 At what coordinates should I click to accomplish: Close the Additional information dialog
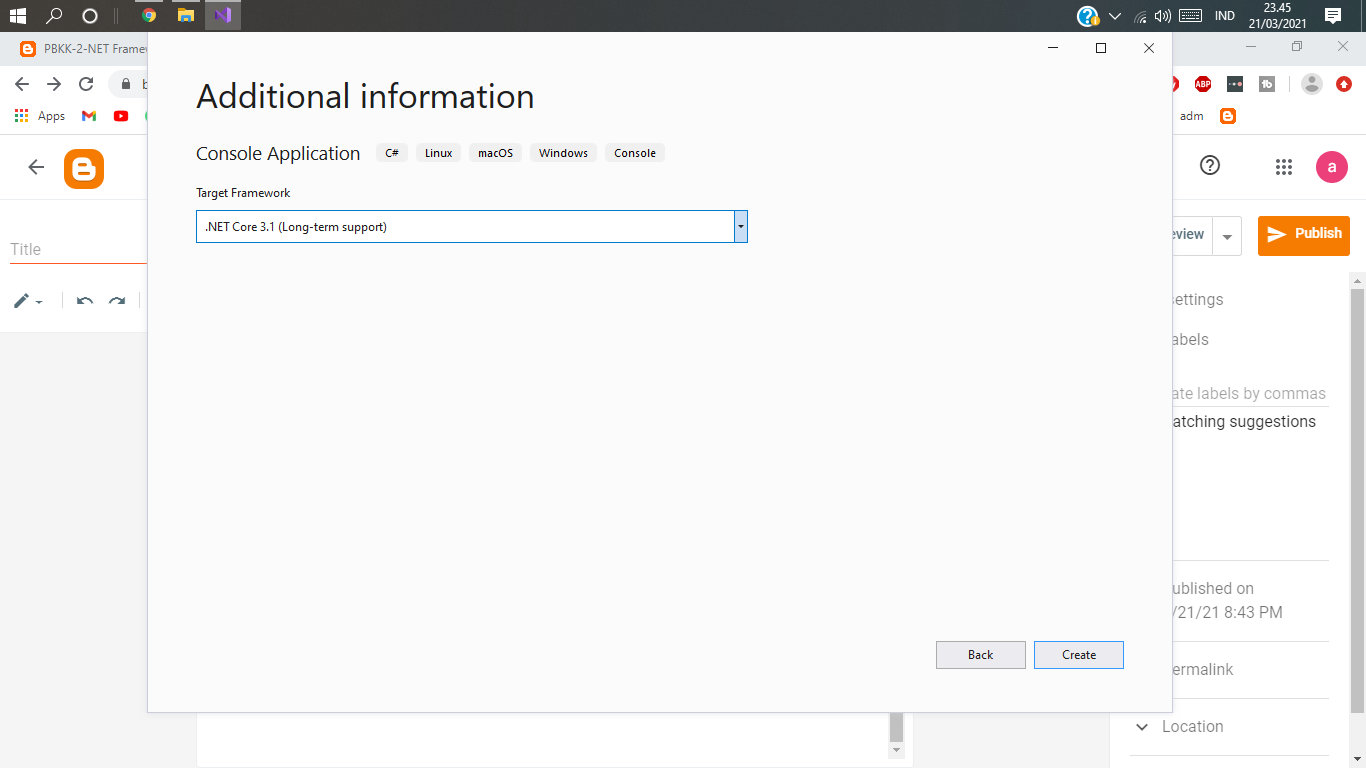click(1149, 48)
